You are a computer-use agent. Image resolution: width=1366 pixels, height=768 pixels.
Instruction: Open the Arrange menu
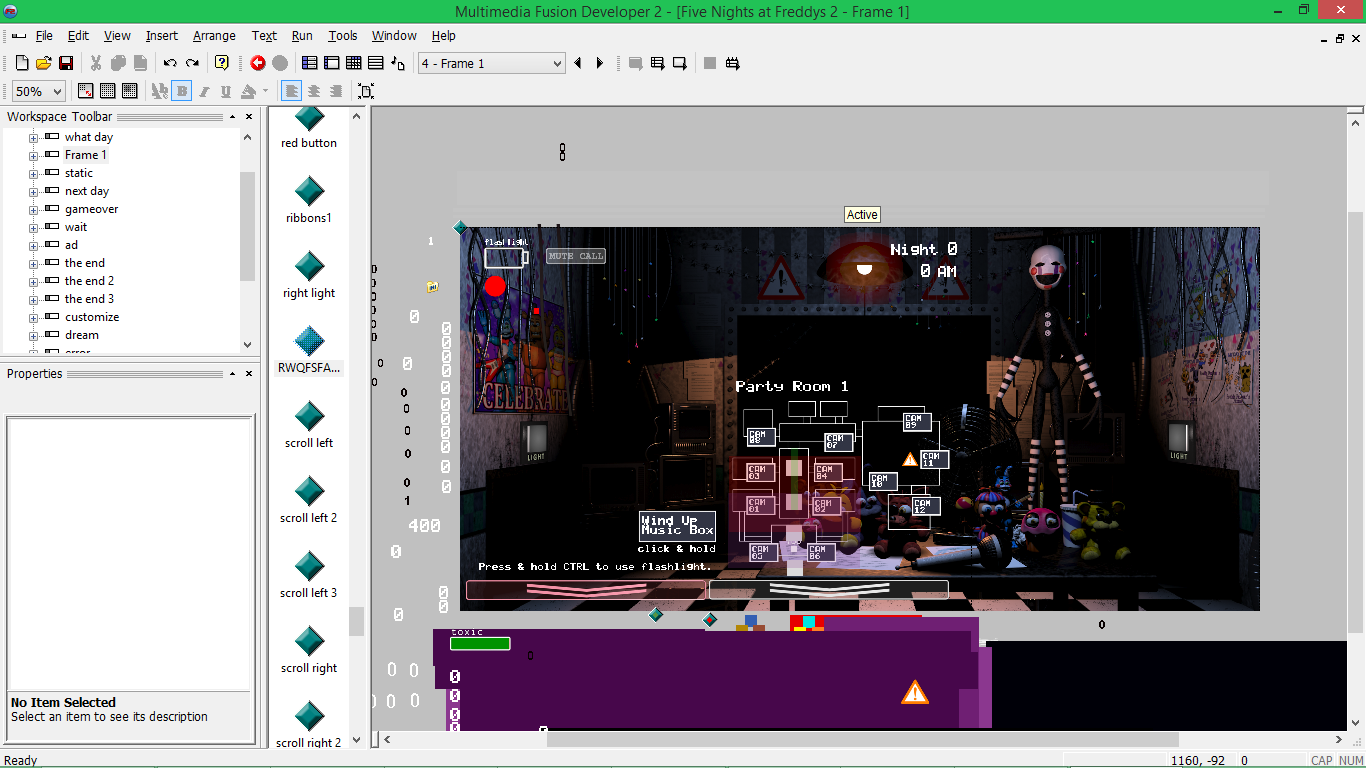coord(214,36)
